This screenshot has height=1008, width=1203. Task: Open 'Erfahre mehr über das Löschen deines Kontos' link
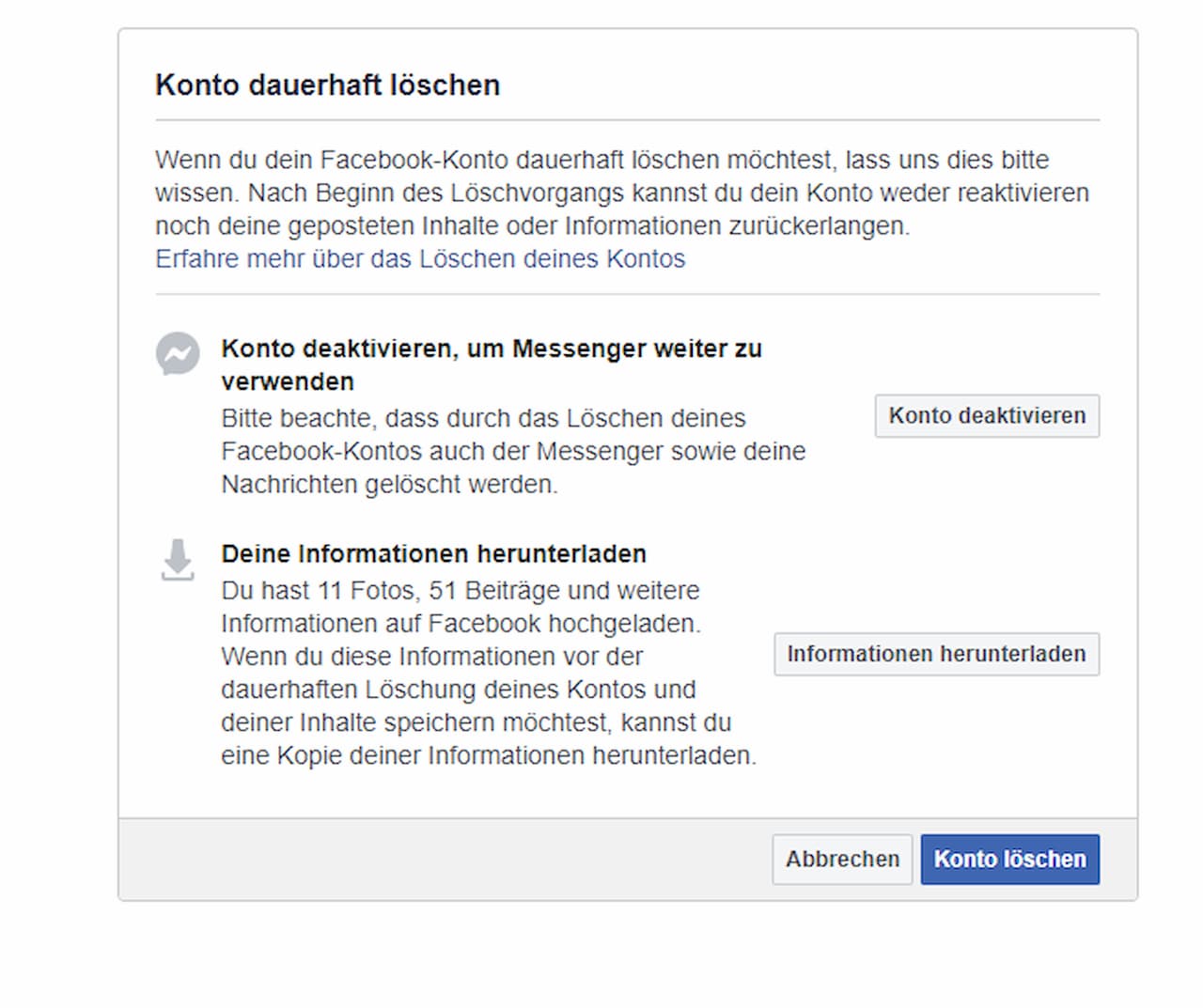[420, 259]
